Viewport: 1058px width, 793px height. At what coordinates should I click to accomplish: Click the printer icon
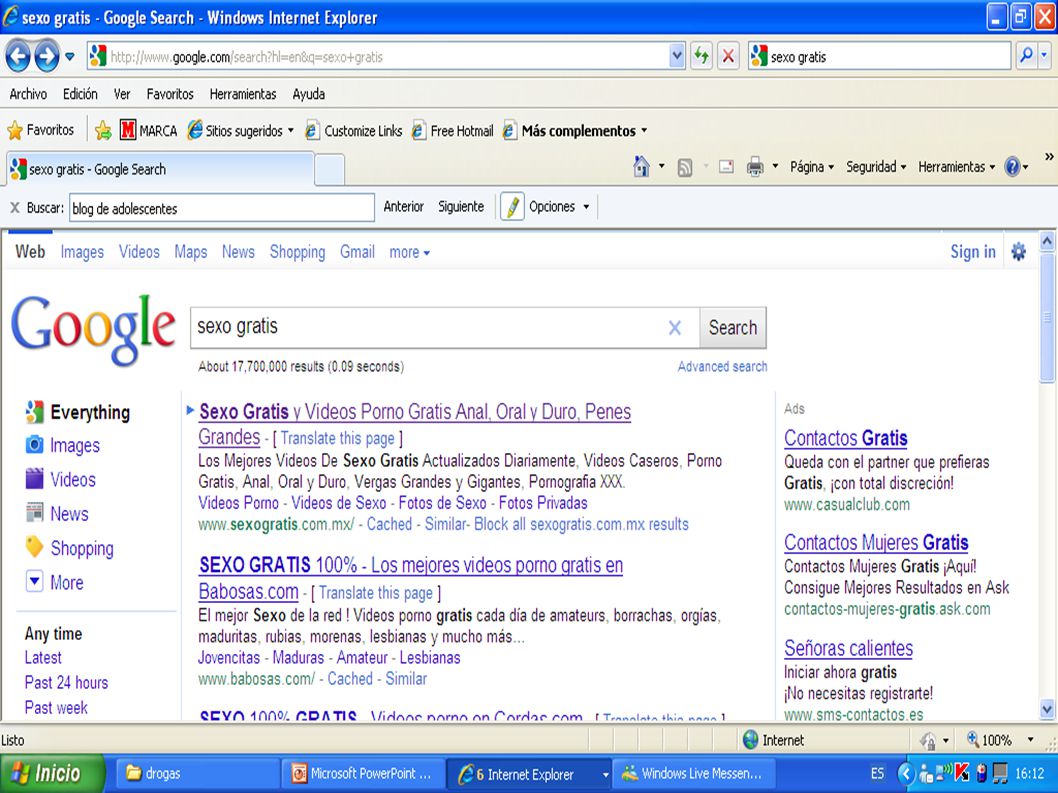point(755,167)
